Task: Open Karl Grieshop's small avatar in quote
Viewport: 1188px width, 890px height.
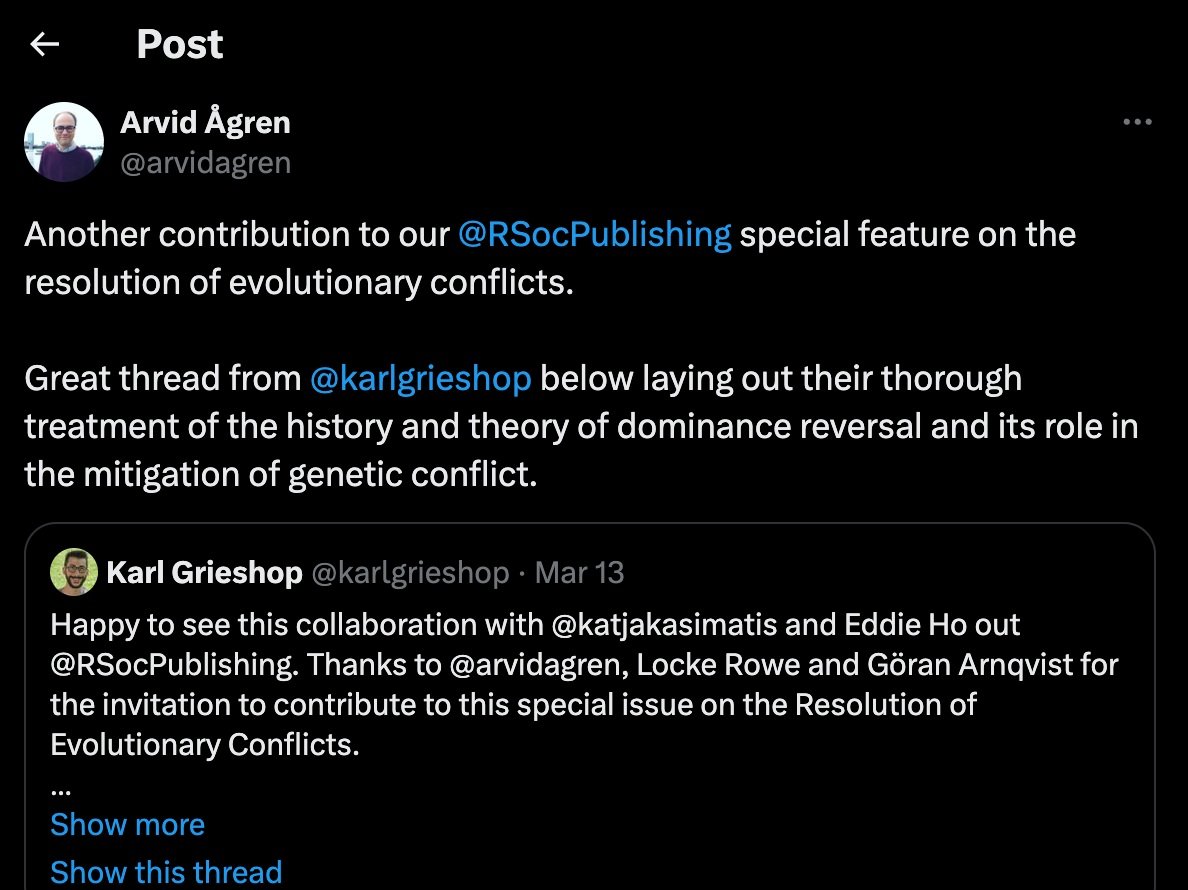Action: (73, 572)
